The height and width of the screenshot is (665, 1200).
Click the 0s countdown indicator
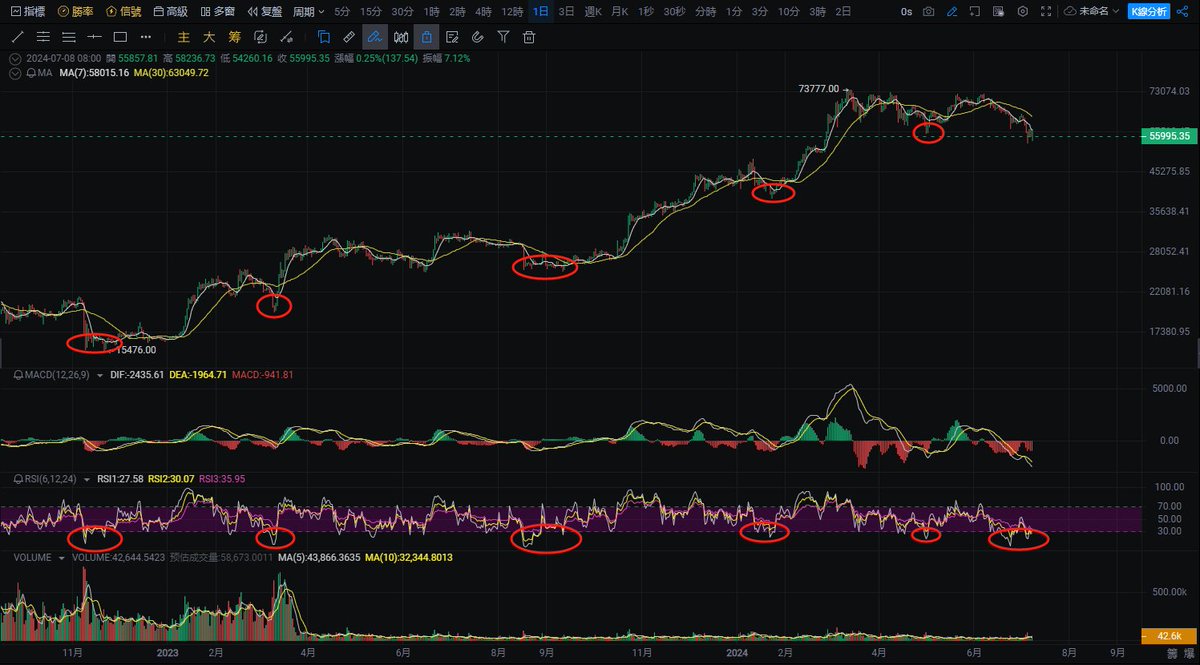pos(906,11)
